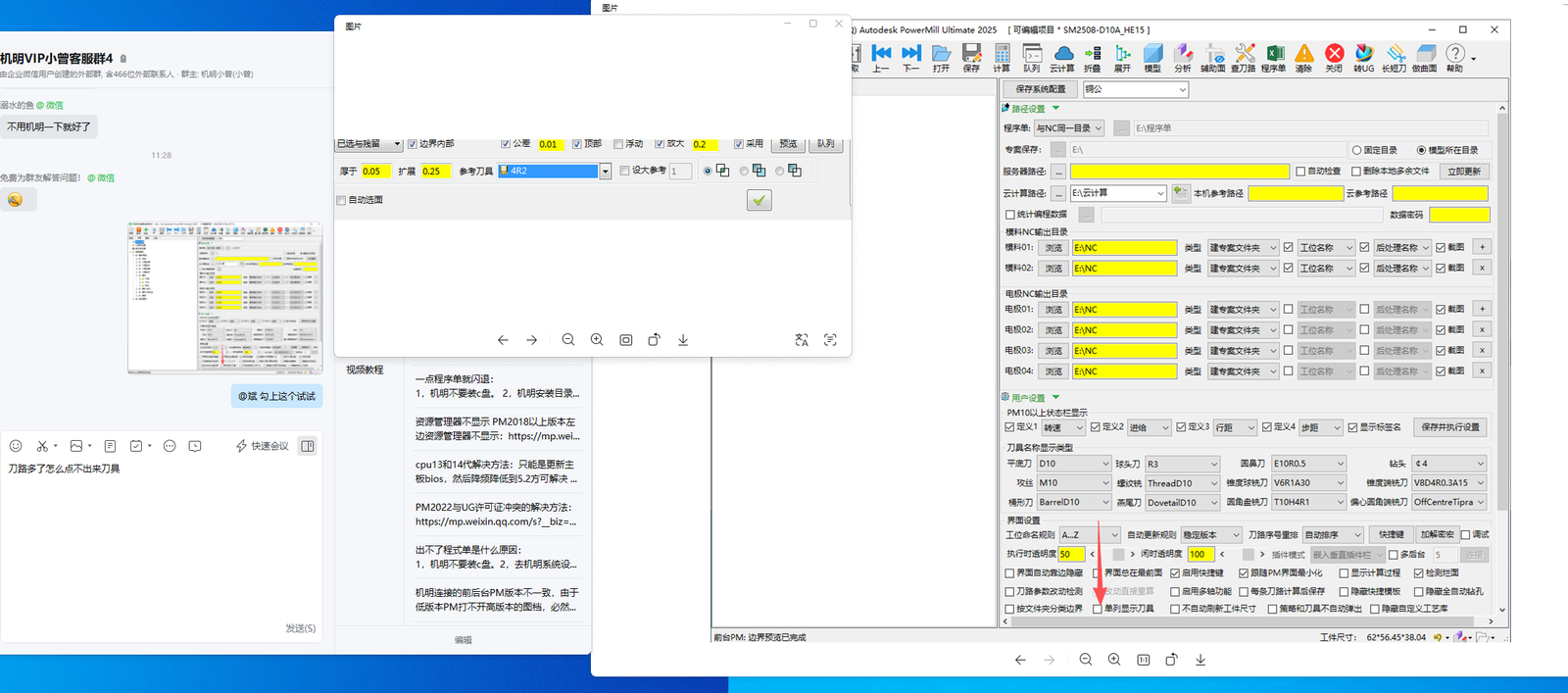
Task: Click the scissors screenshot icon in chat toolbar
Action: coord(42,446)
